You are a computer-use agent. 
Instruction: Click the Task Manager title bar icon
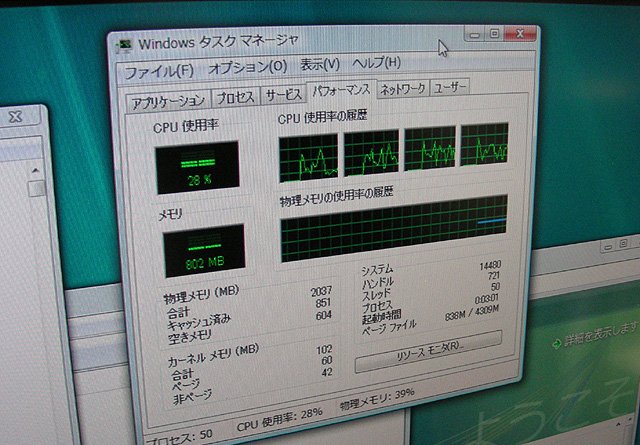(124, 45)
